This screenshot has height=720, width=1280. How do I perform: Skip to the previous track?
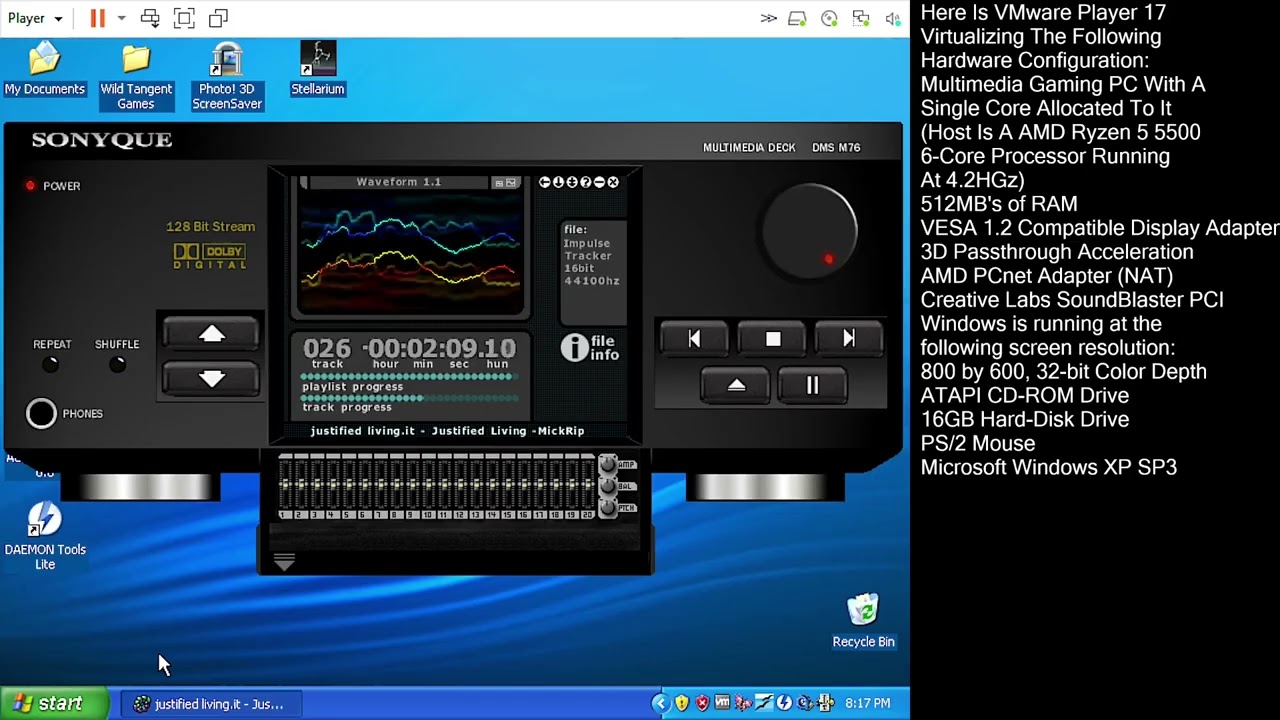[694, 339]
